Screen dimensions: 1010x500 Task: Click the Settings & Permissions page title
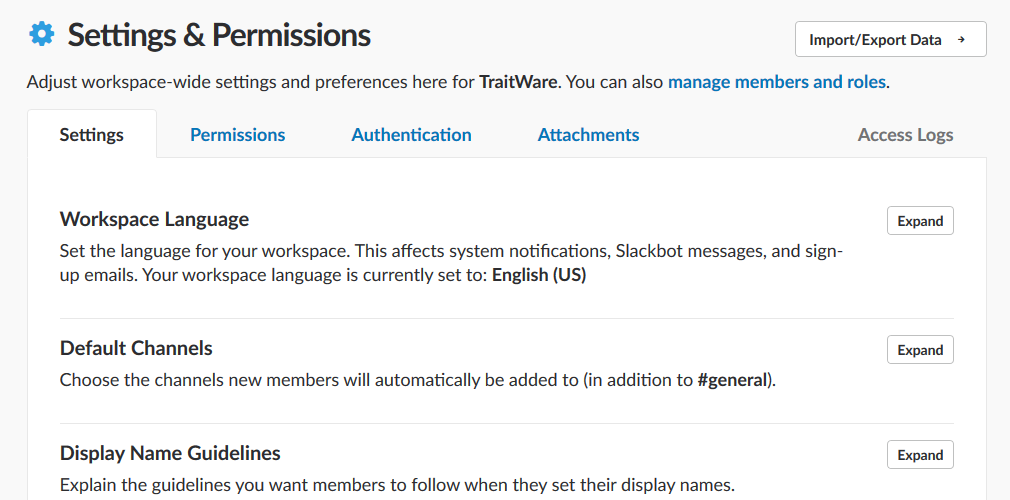click(219, 35)
